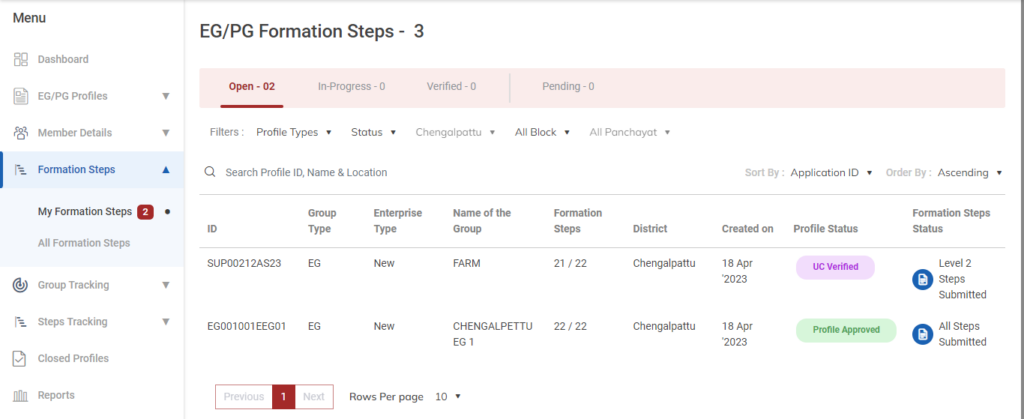Open All Formation Steps menu item
Image resolution: width=1024 pixels, height=419 pixels.
tap(84, 243)
